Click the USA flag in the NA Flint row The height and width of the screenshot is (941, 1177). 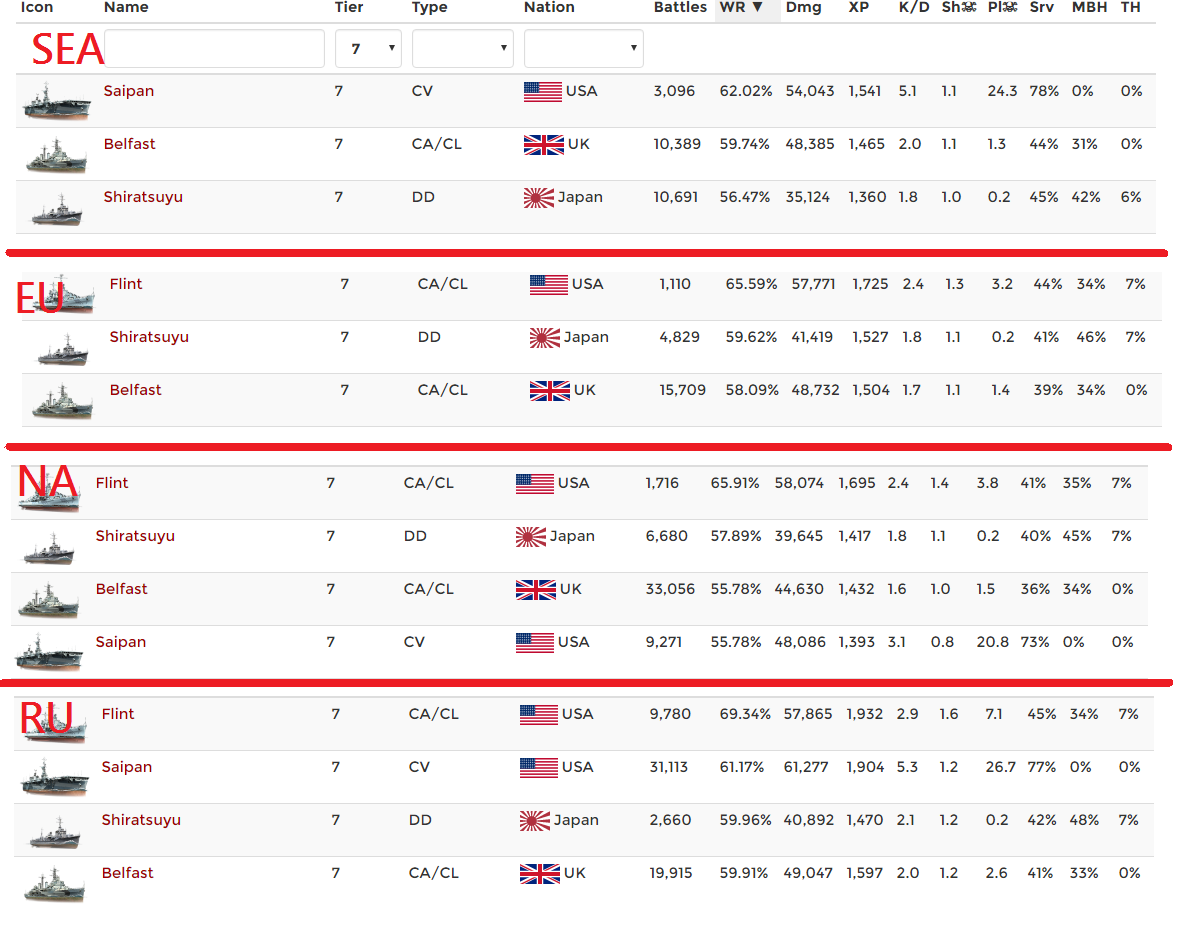click(535, 484)
